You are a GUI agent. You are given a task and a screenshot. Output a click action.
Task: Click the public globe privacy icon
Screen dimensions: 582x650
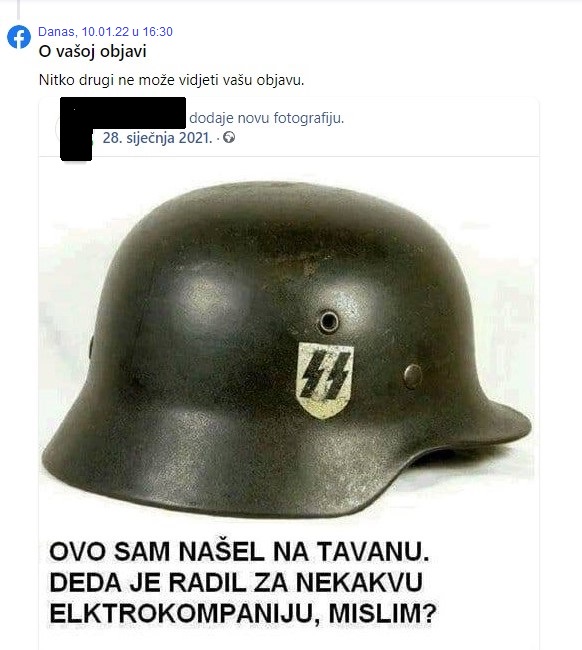pyautogui.click(x=229, y=138)
